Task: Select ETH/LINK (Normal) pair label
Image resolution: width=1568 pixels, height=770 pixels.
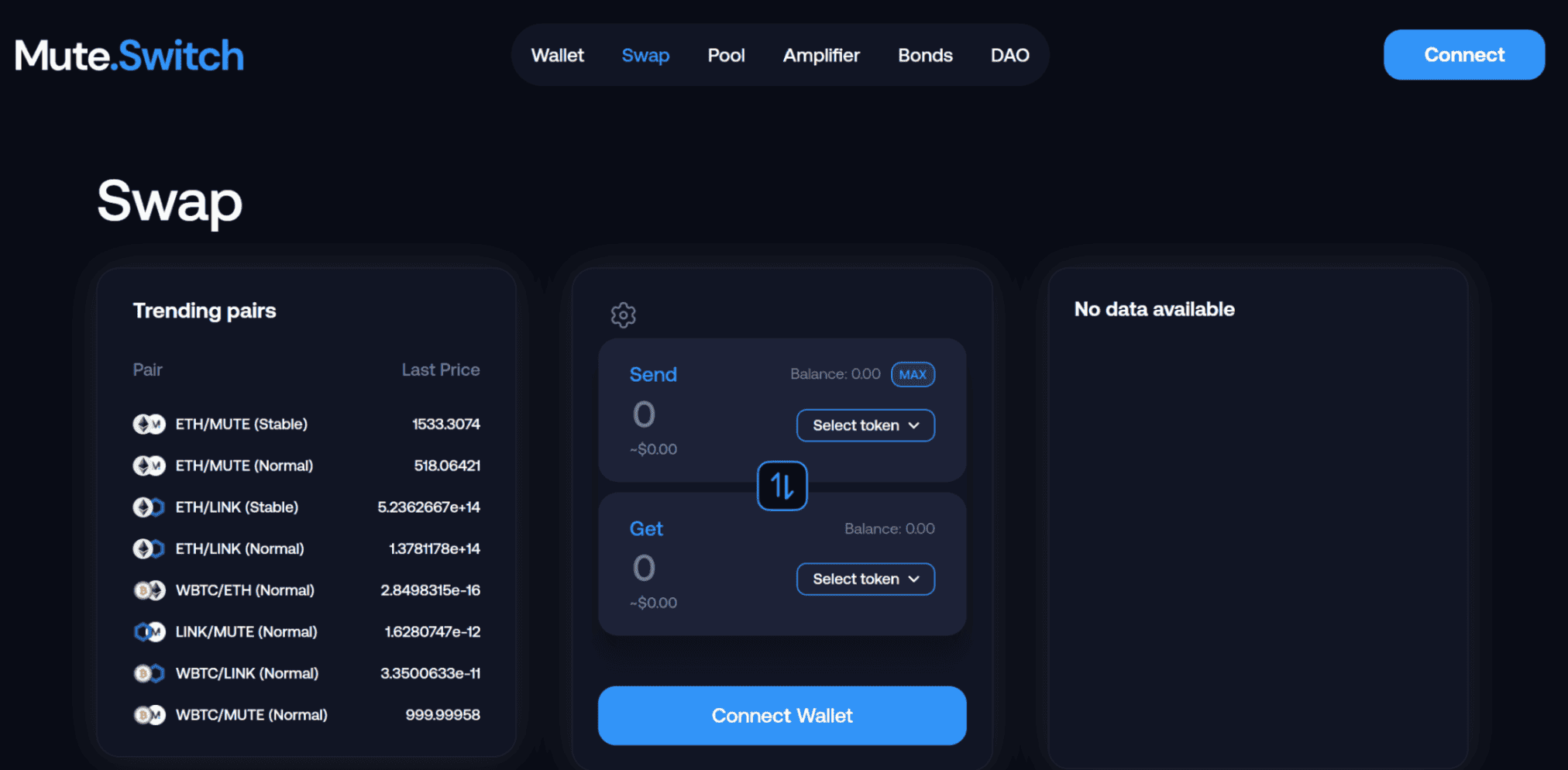Action: pyautogui.click(x=239, y=548)
